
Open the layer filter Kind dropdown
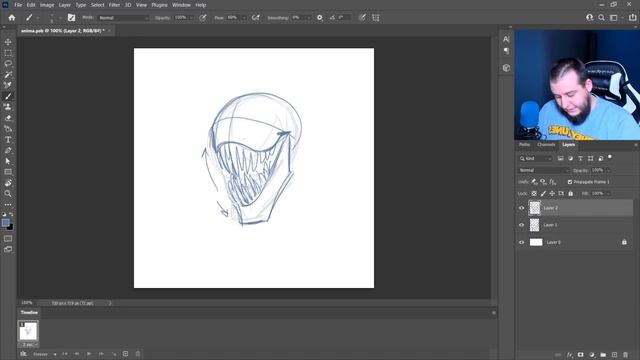tap(536, 158)
